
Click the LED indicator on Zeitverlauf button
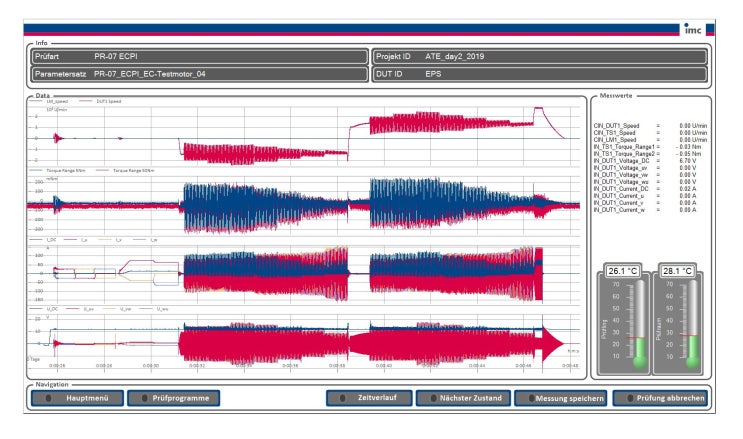point(343,398)
